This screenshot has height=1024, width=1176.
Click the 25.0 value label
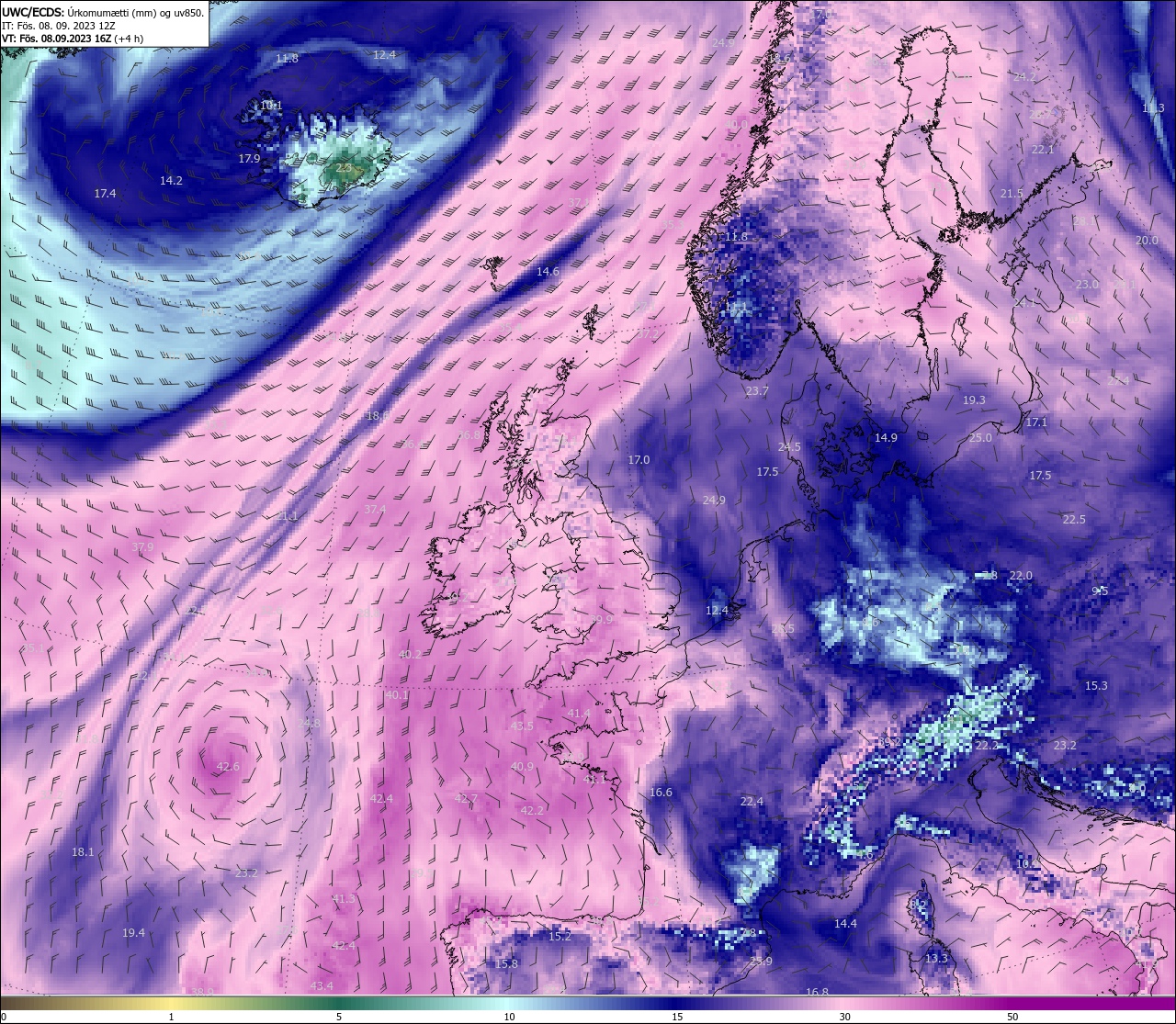980,438
